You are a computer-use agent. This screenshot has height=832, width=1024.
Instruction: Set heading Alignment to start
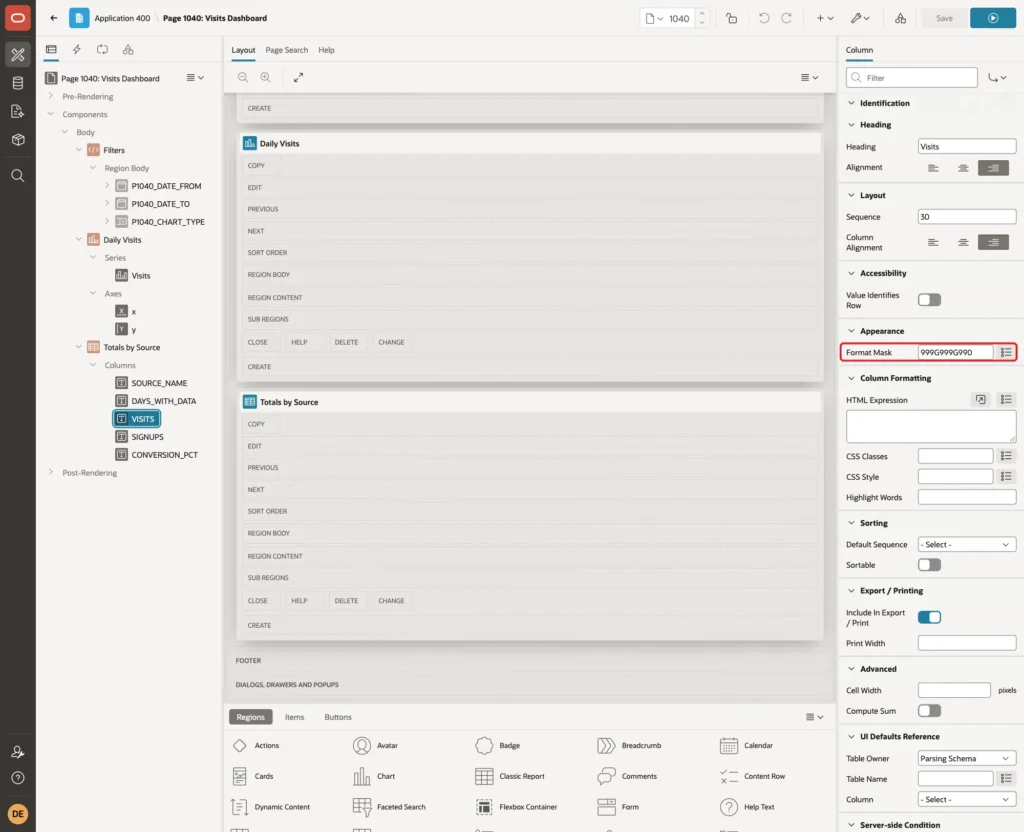click(933, 168)
